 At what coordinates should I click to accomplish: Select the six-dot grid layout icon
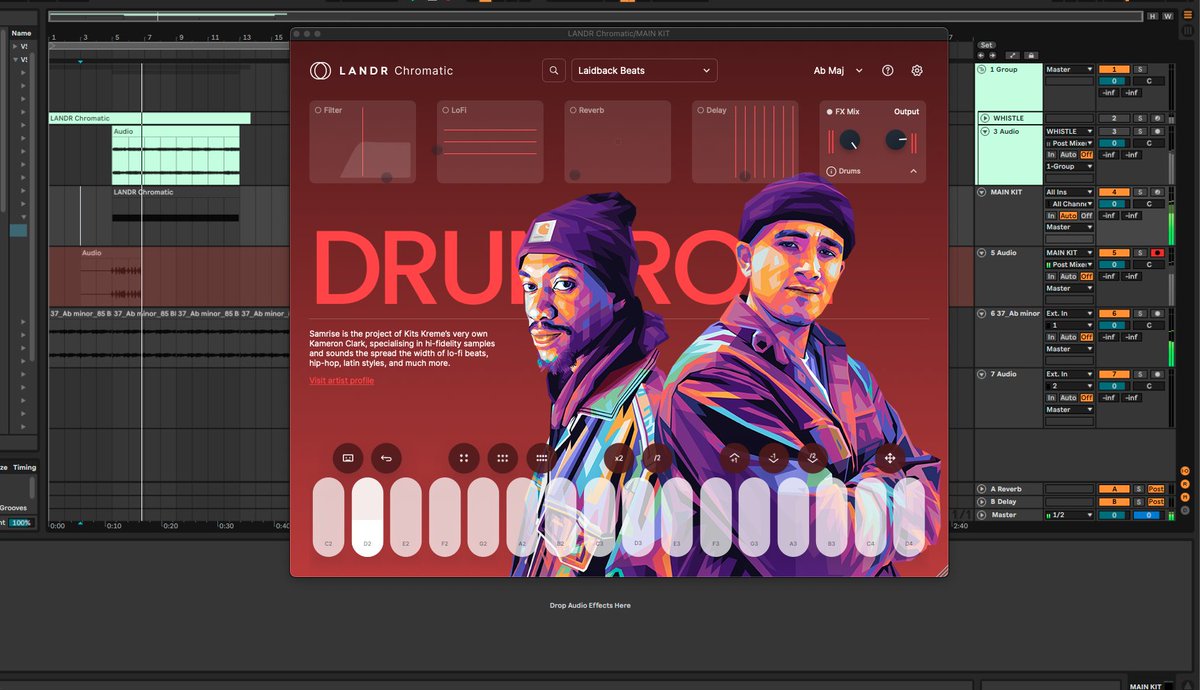(503, 458)
